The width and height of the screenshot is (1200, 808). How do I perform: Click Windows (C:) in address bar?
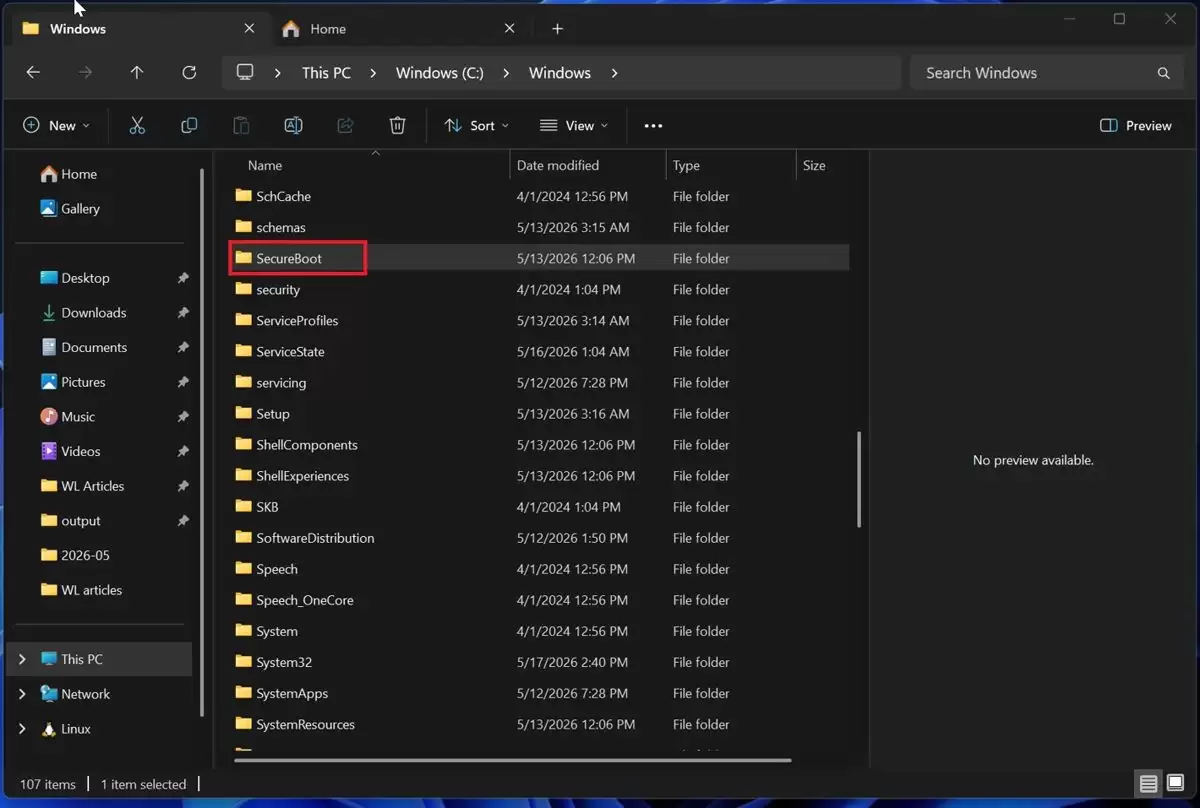coord(440,73)
